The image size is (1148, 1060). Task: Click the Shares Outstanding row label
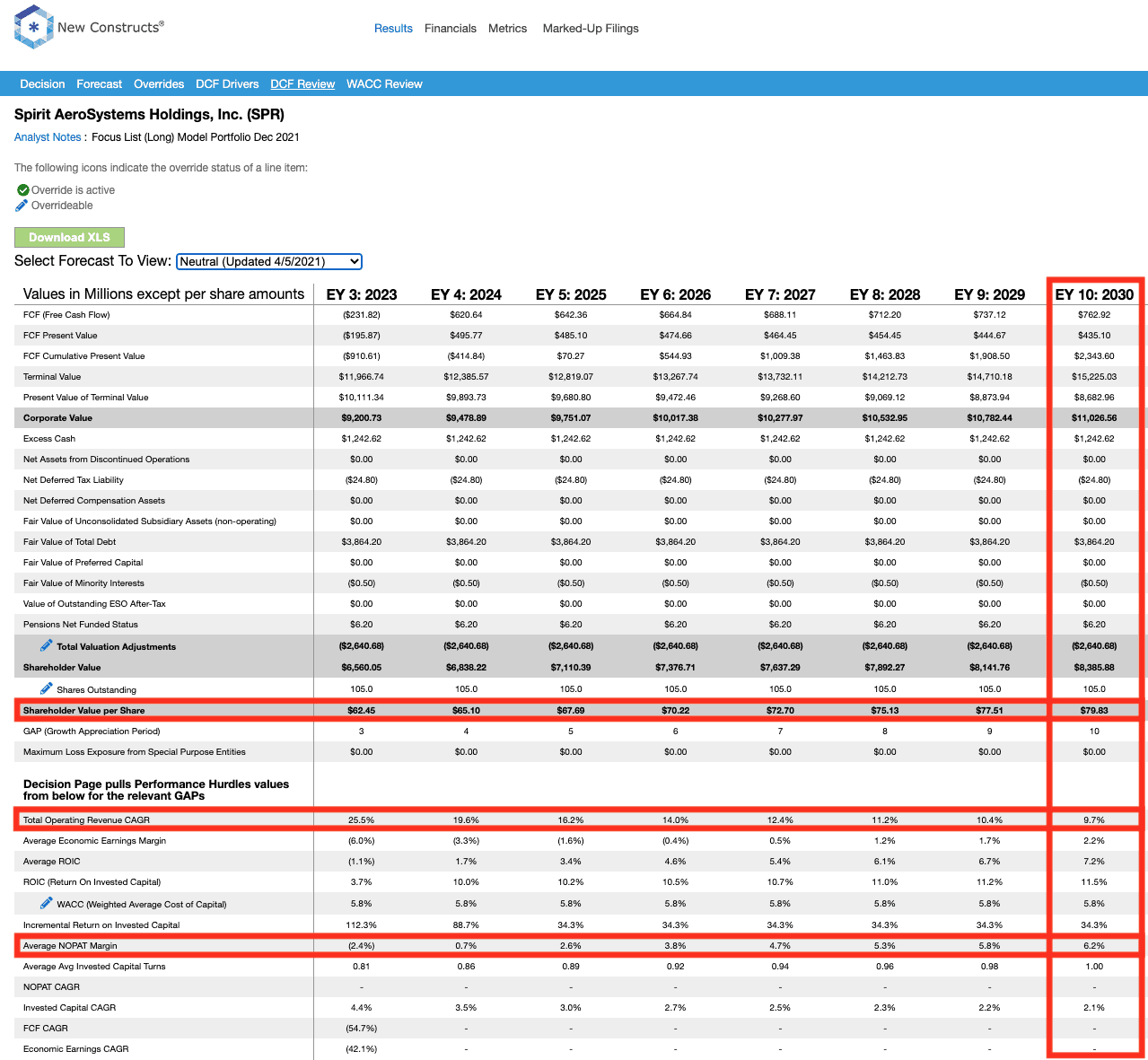pyautogui.click(x=97, y=690)
